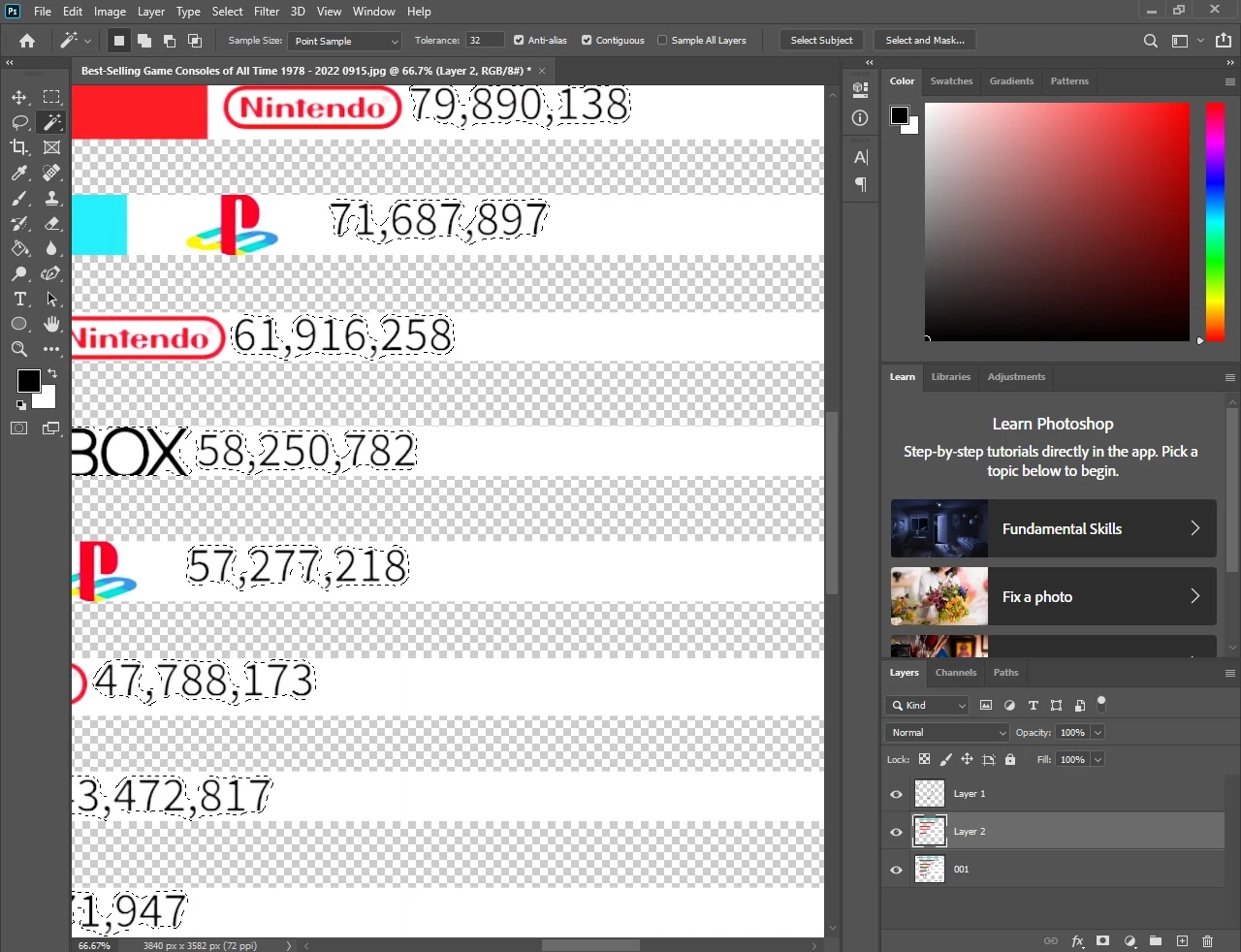Toggle Anti-alias checkbox
Viewport: 1241px width, 952px height.
pos(519,41)
